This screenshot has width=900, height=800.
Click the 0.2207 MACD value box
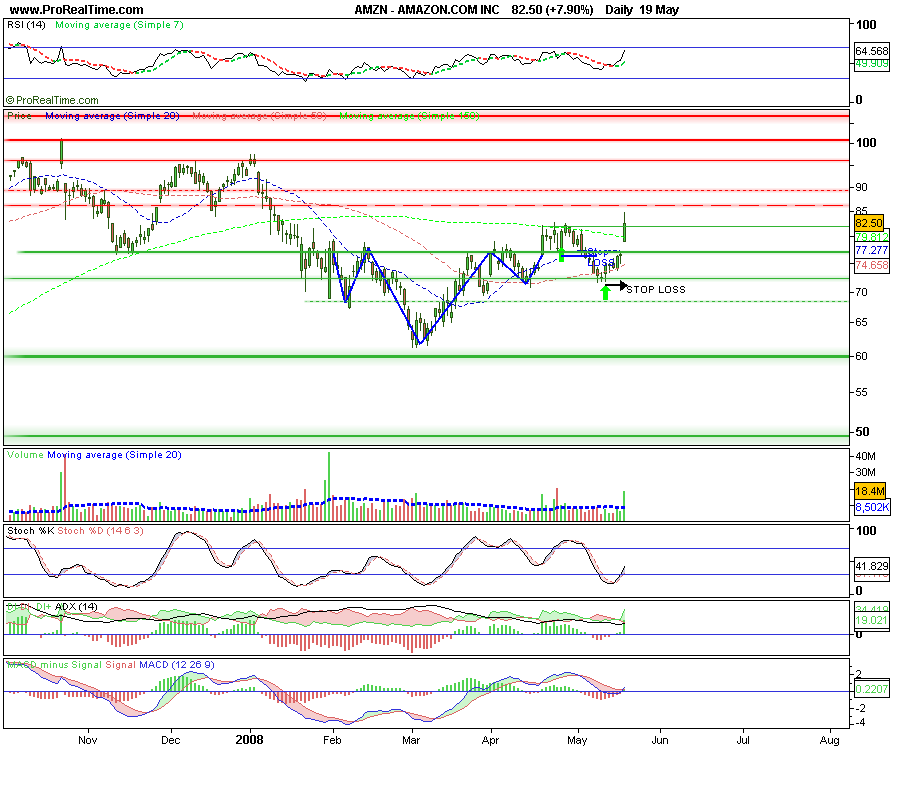(871, 689)
